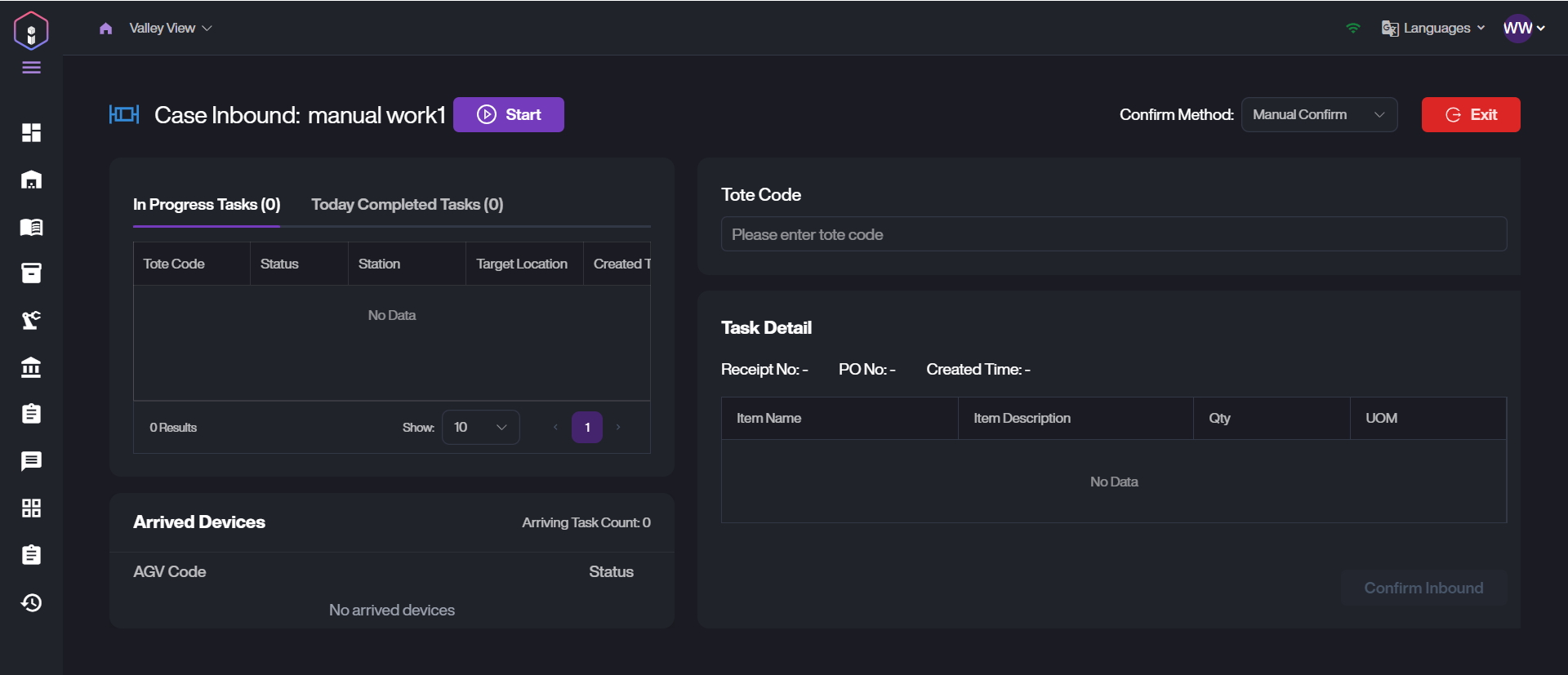The height and width of the screenshot is (675, 1568).
Task: Click the hamburger menu icon in sidebar
Action: tap(31, 68)
